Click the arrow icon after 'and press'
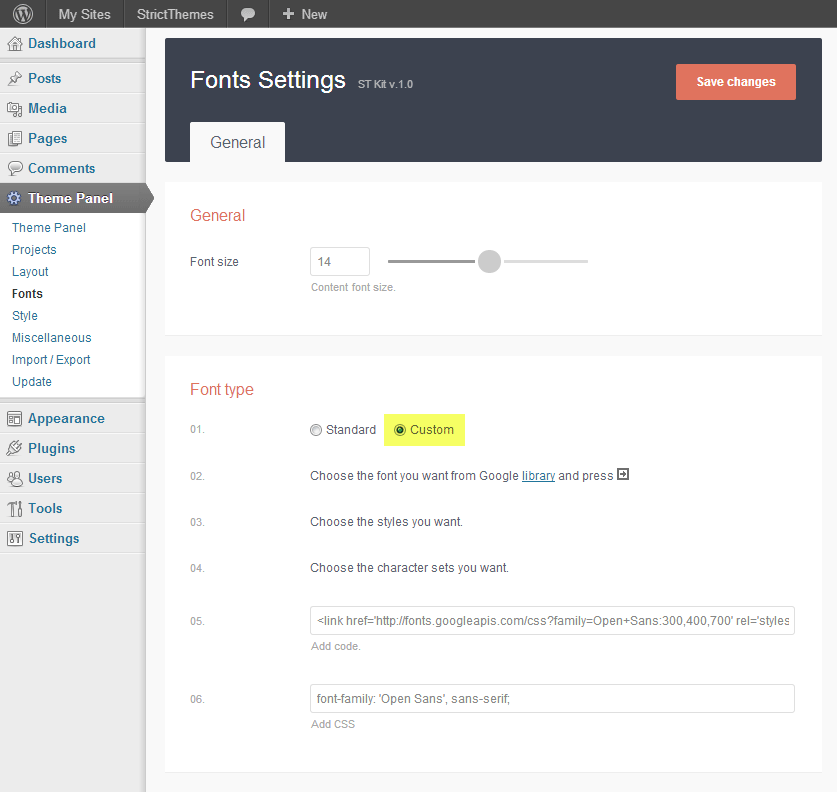The width and height of the screenshot is (837, 792). 623,475
